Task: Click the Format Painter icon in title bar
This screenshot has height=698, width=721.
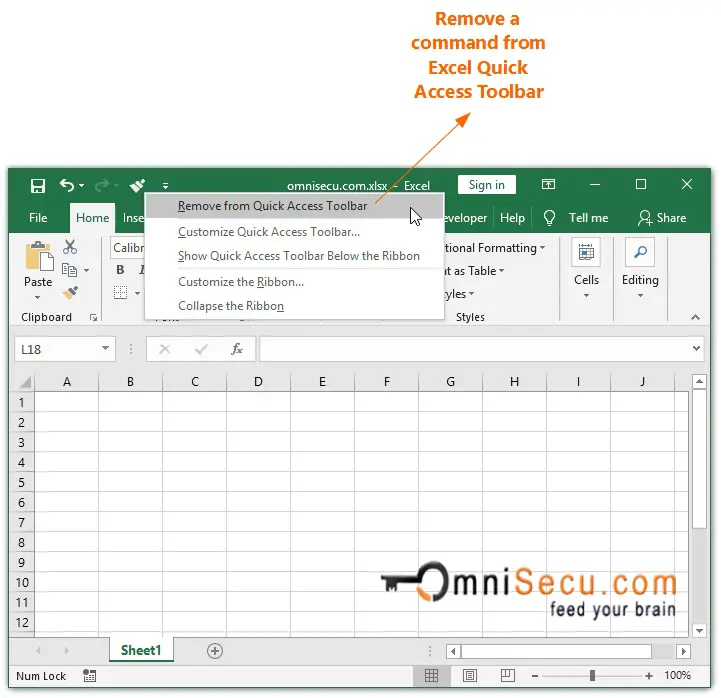Action: [x=137, y=185]
